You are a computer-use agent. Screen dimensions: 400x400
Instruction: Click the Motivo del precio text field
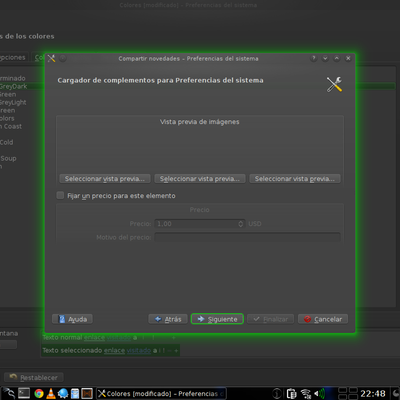[x=247, y=237]
